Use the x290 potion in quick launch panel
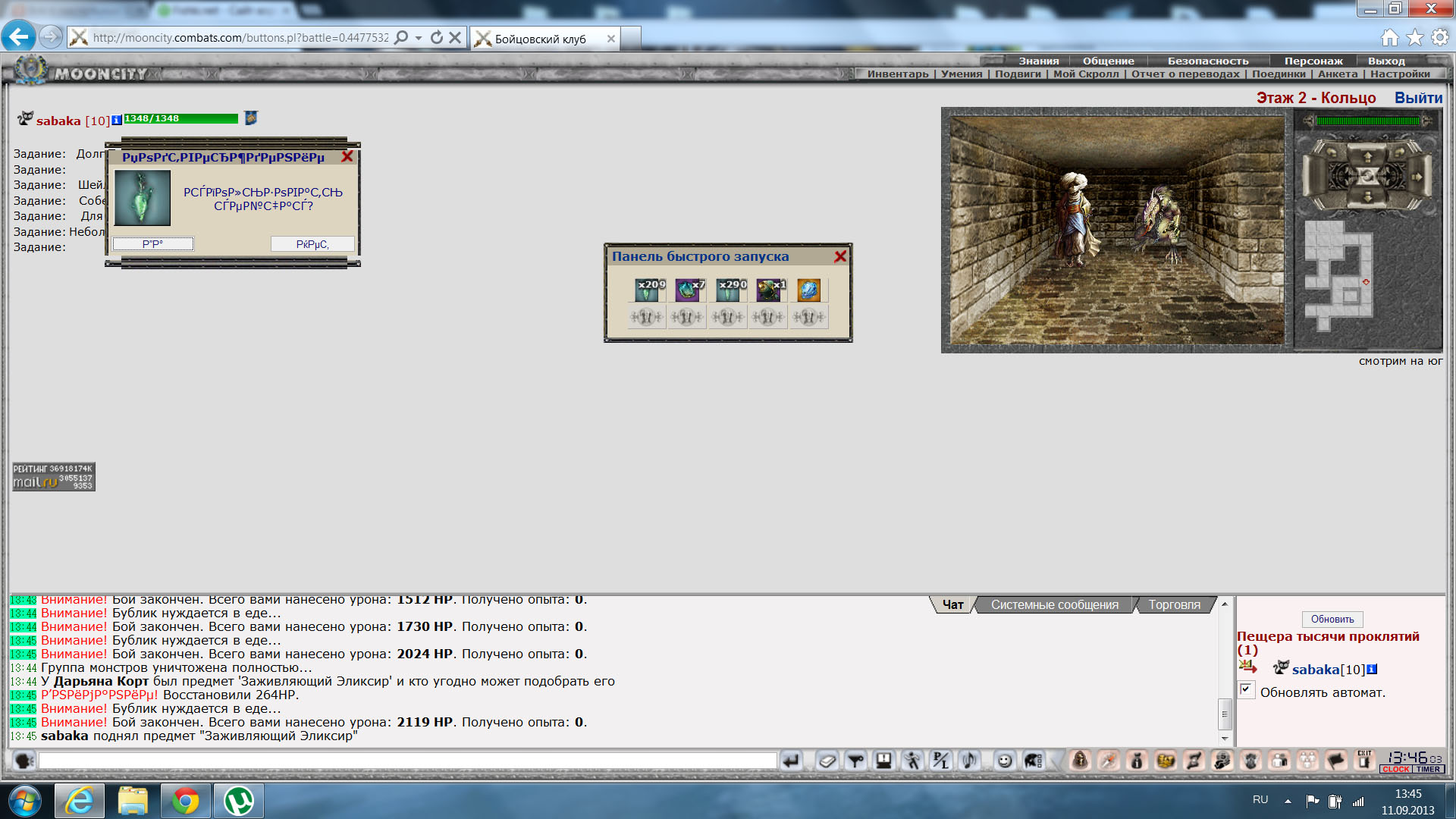The height and width of the screenshot is (819, 1456). (x=728, y=290)
